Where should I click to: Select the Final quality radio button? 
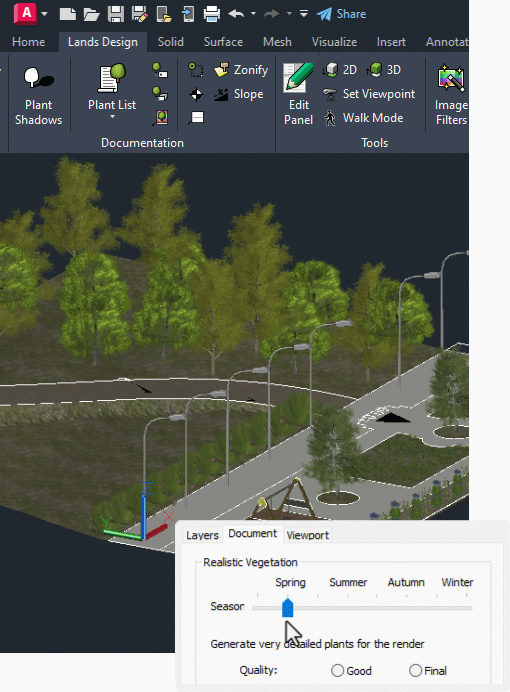(415, 670)
